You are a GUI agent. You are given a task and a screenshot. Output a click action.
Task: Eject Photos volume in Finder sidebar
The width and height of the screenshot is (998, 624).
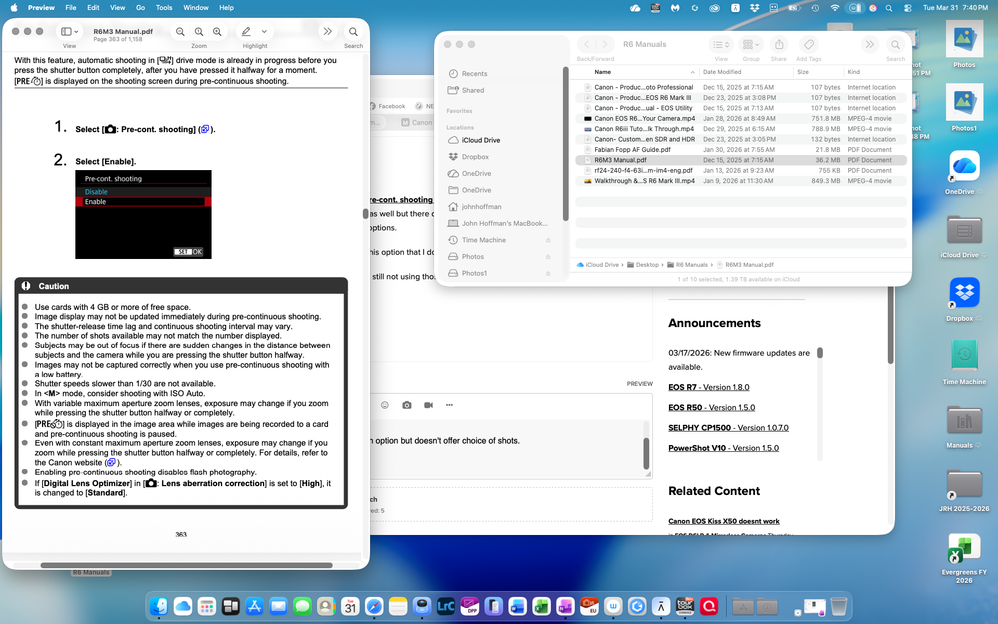tap(548, 257)
